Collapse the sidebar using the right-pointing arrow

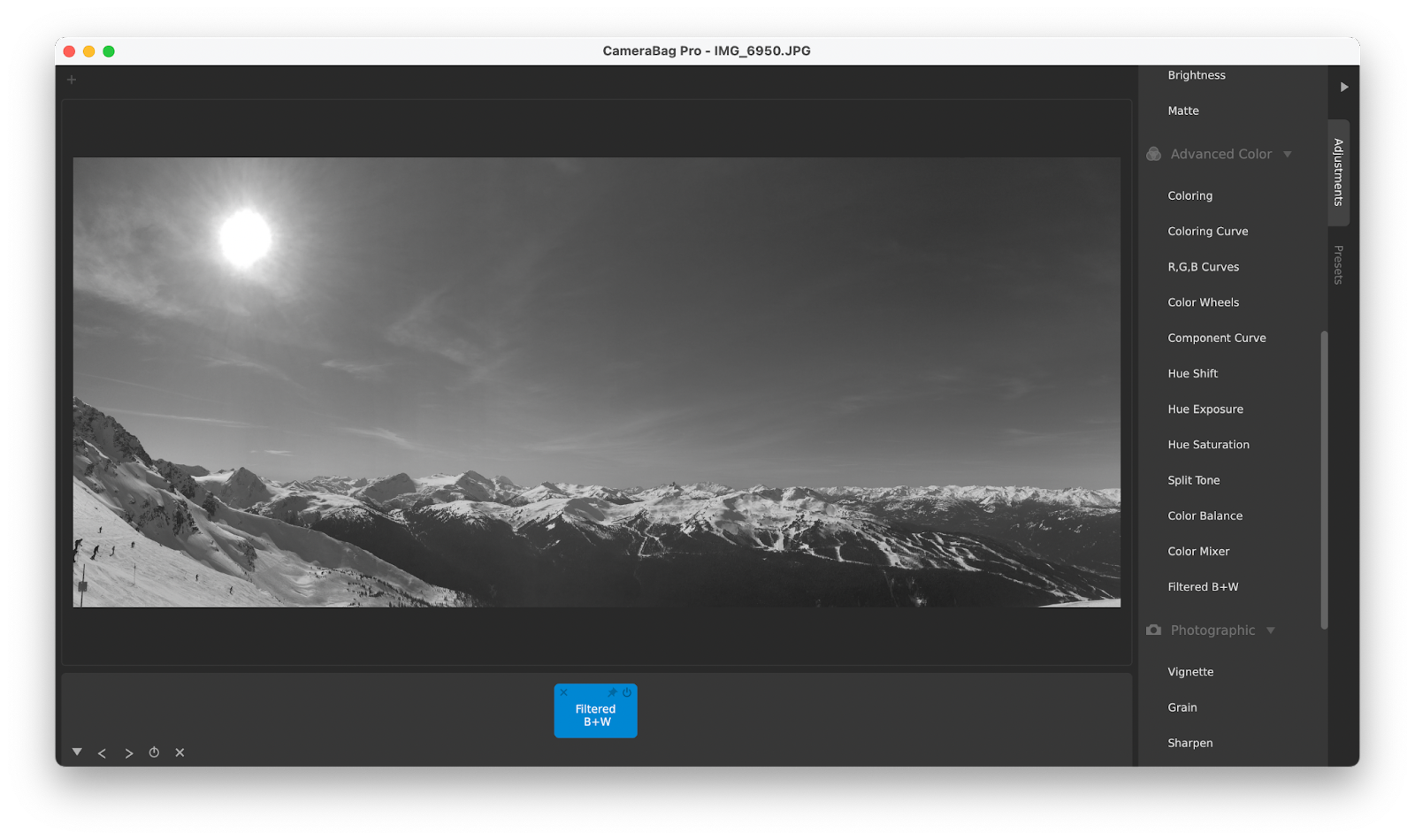point(1344,86)
